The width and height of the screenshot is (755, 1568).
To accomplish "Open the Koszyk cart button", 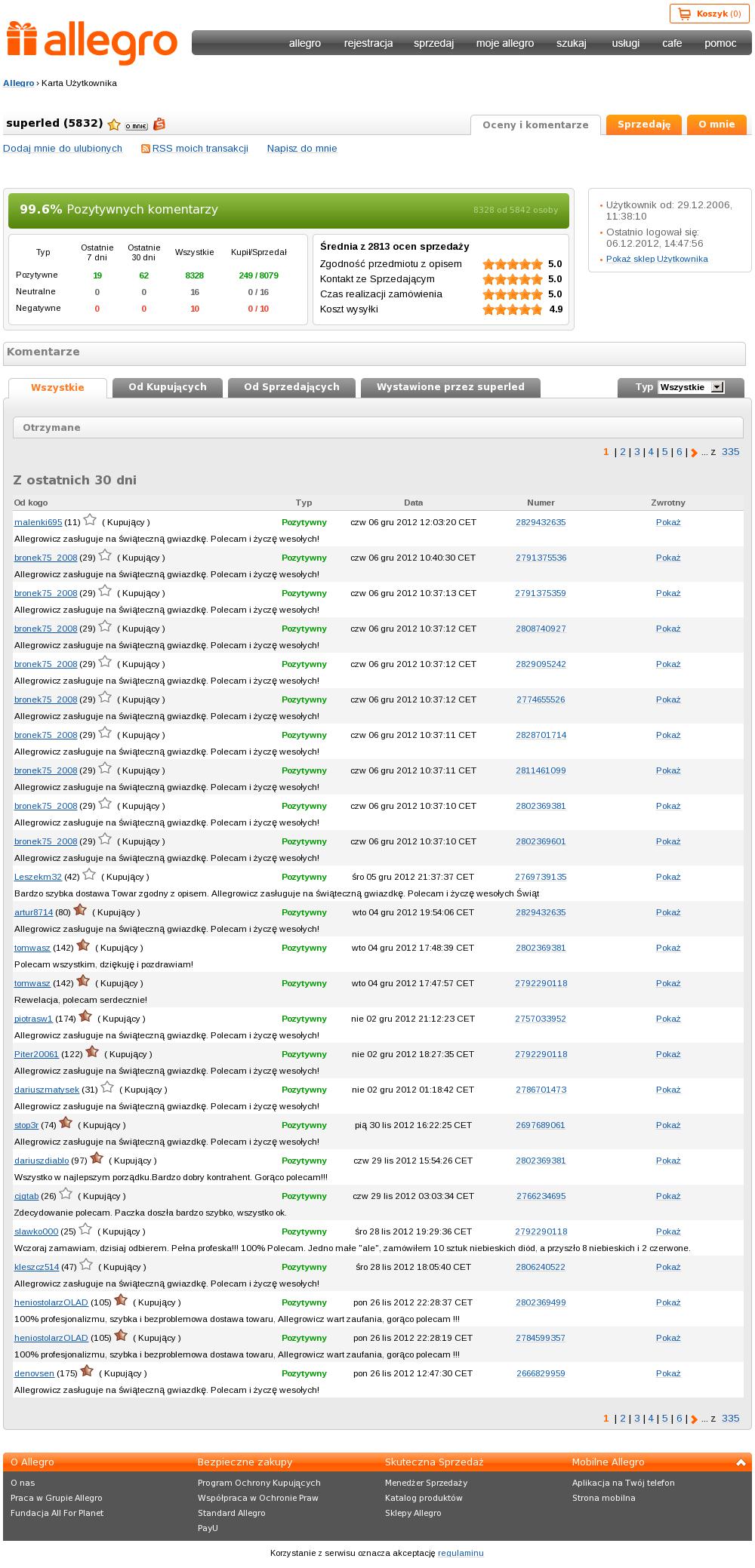I will coord(709,14).
